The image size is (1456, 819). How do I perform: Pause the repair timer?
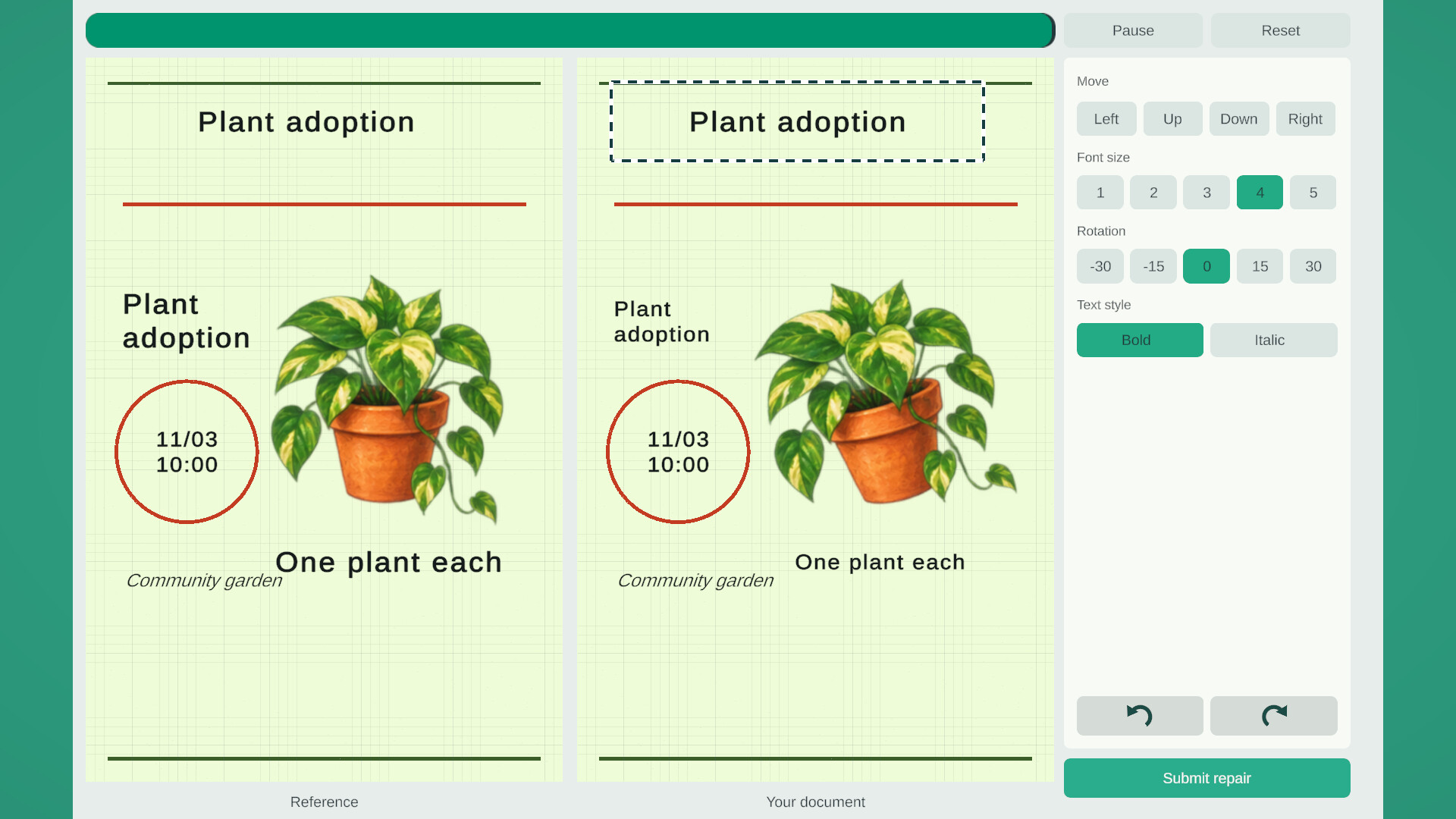click(1133, 30)
